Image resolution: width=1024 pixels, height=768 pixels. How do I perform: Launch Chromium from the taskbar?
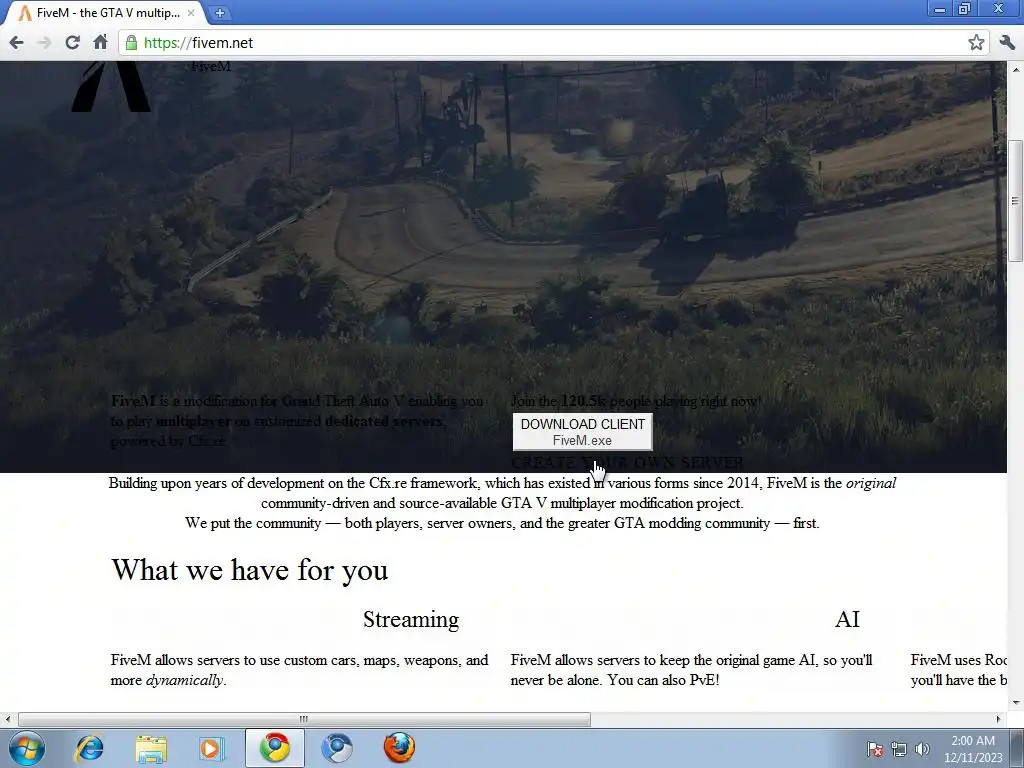(x=337, y=748)
